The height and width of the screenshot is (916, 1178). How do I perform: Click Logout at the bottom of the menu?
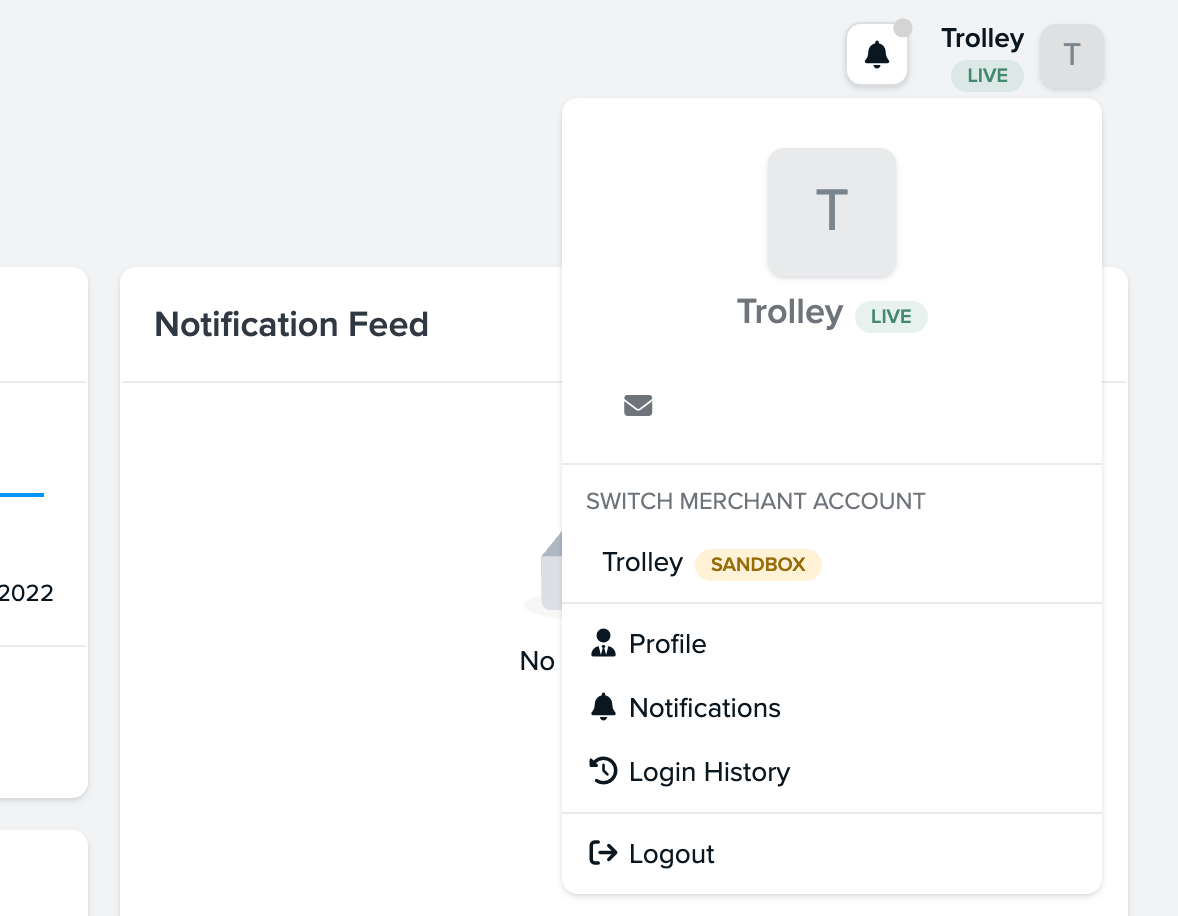click(x=671, y=853)
